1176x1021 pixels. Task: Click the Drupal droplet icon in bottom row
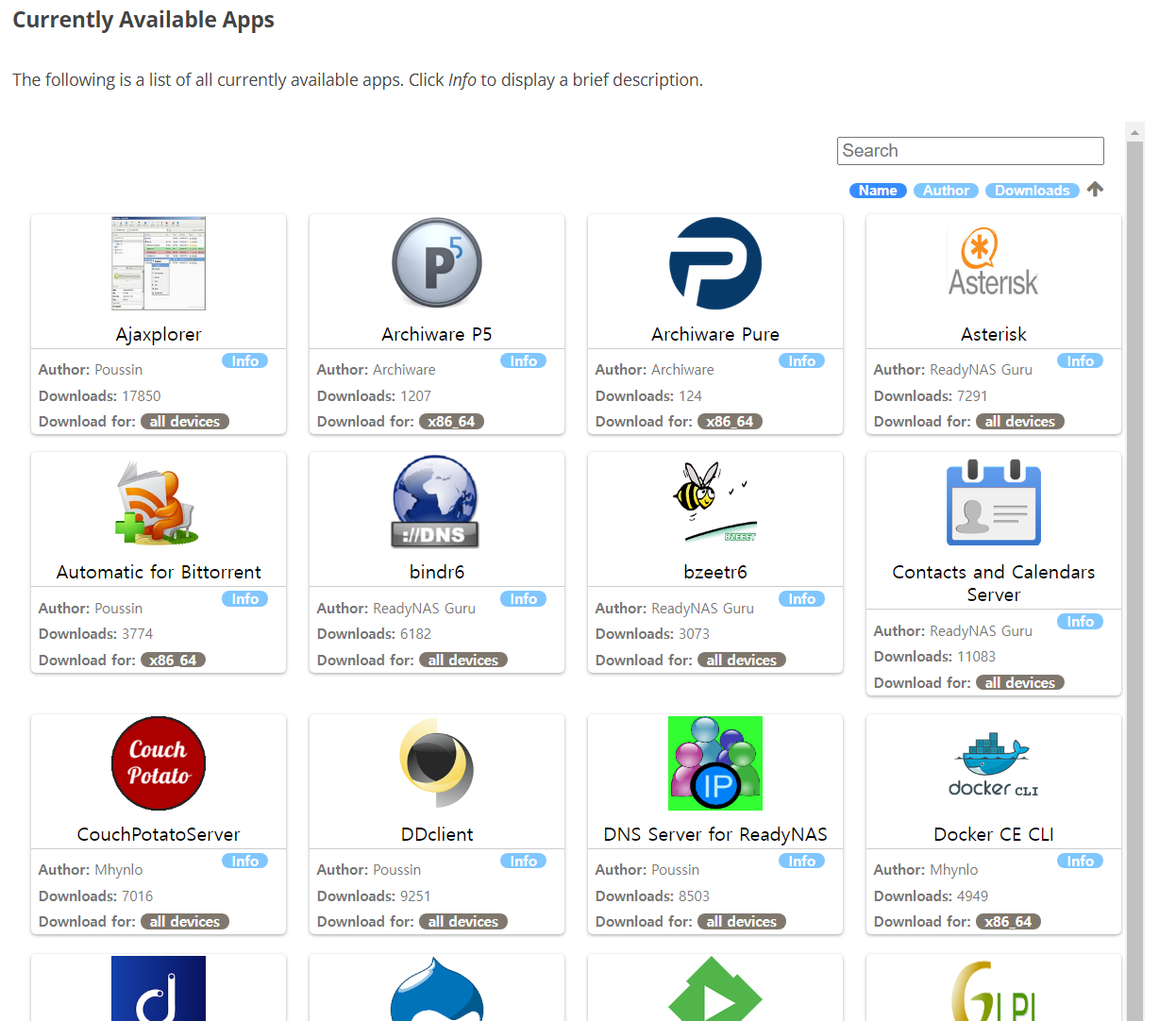(x=437, y=989)
